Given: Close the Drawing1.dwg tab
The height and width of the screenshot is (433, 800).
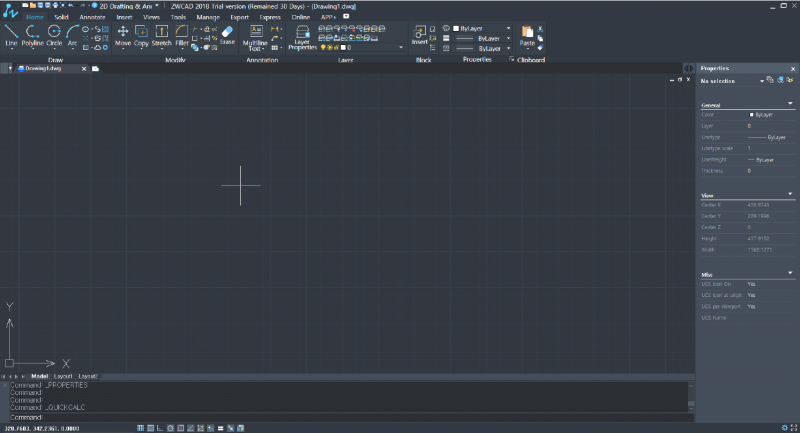Looking at the screenshot, I should pyautogui.click(x=84, y=69).
